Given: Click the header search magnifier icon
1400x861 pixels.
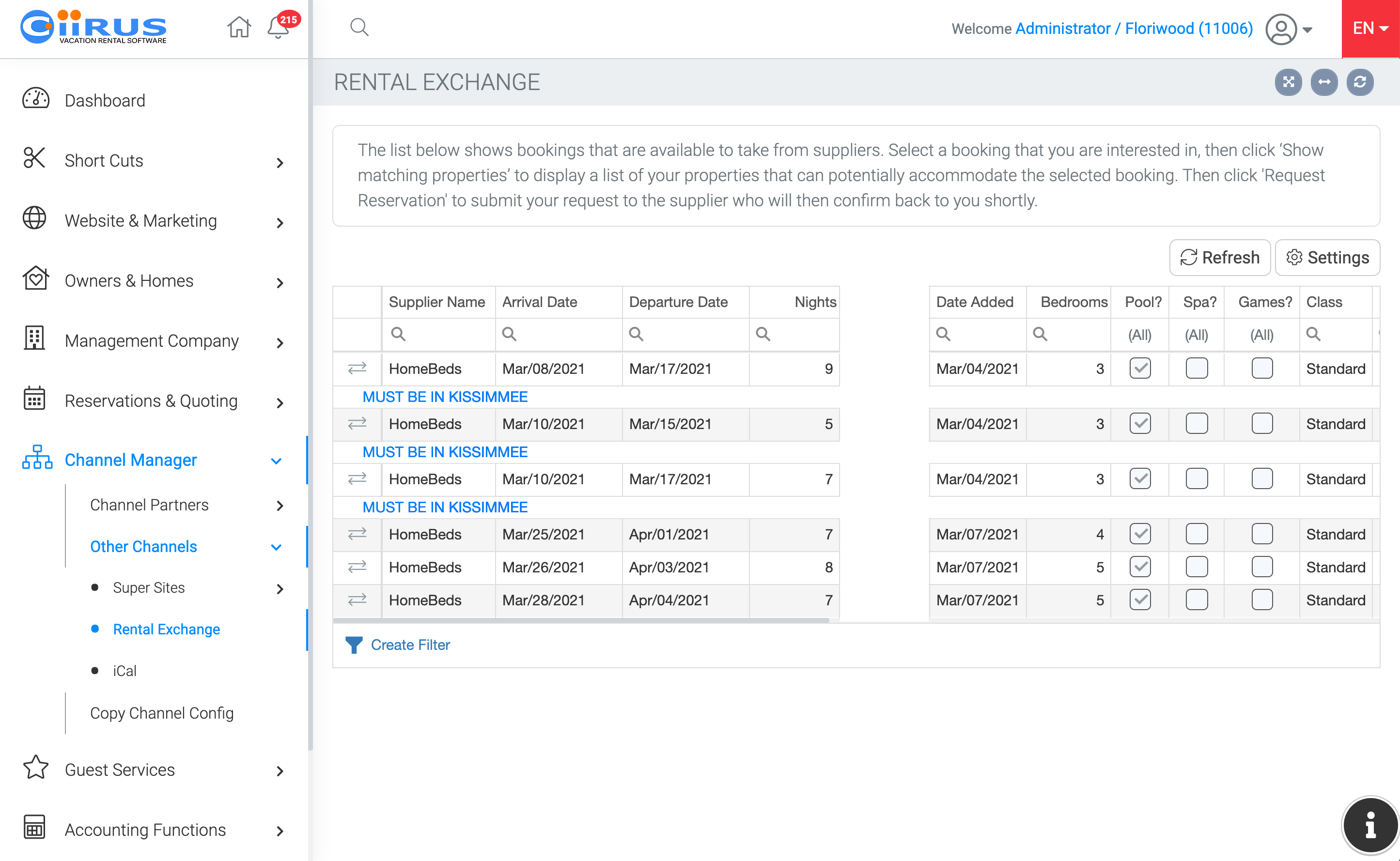Looking at the screenshot, I should coord(359,27).
